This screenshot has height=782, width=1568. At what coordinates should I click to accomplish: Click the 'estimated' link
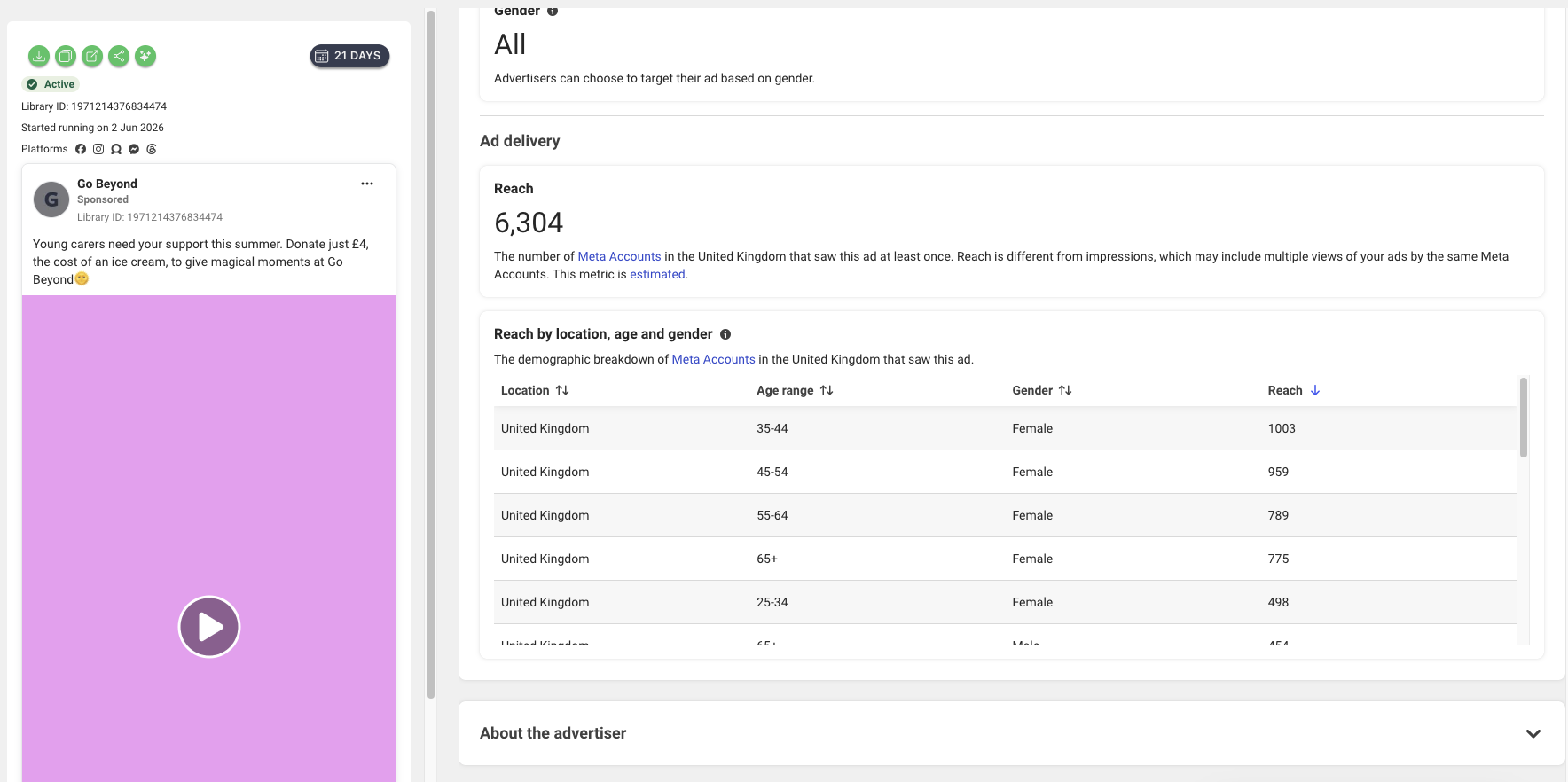coord(657,274)
